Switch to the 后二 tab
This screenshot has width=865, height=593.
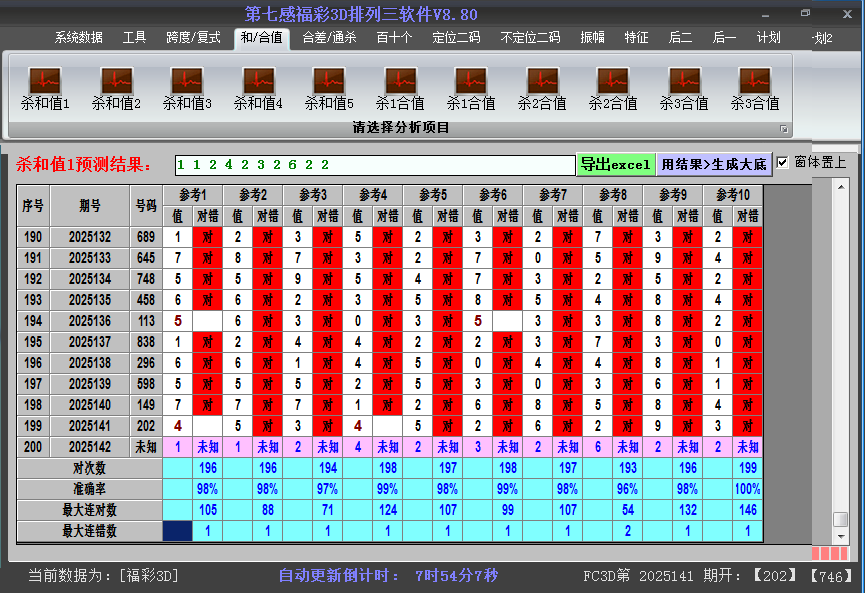(x=680, y=38)
